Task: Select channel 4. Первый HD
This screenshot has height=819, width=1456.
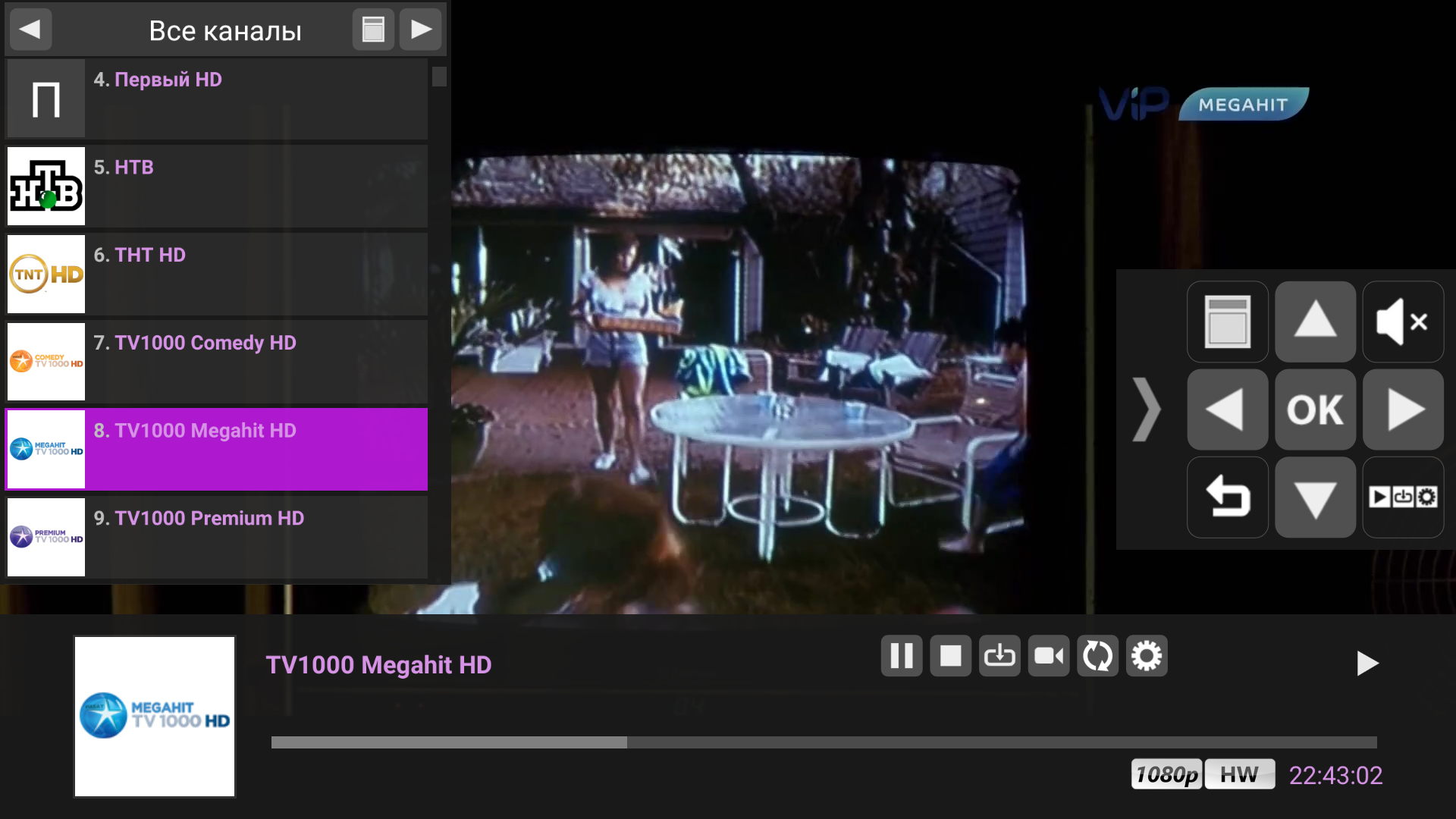Action: [217, 98]
